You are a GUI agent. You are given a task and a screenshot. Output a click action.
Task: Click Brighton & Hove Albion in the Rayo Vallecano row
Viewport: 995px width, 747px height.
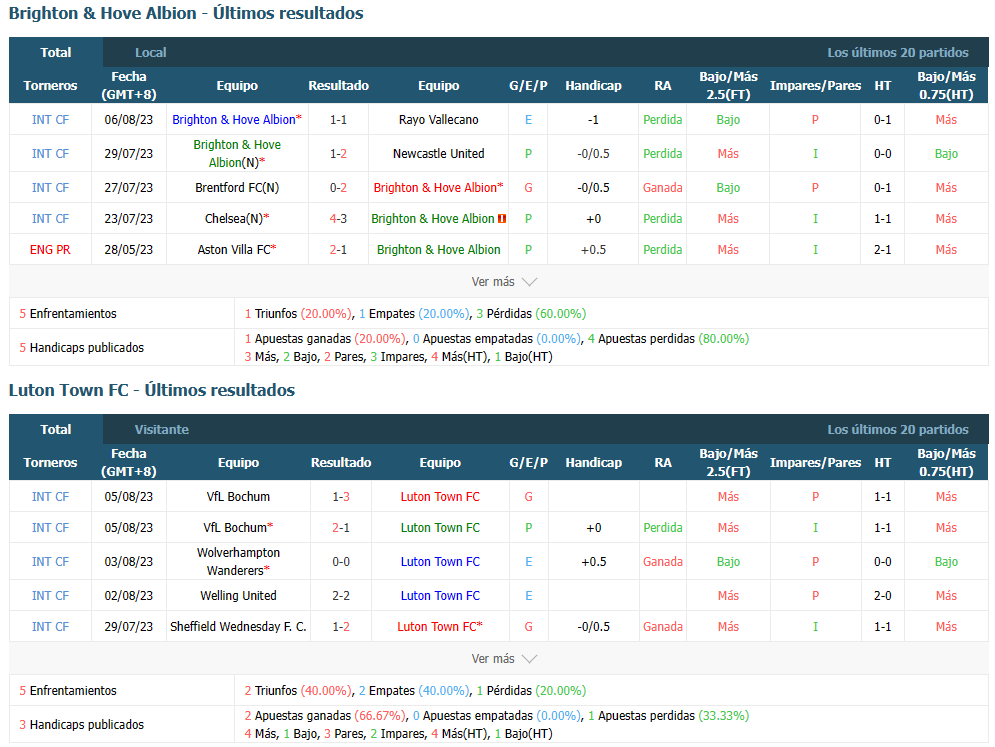coord(237,120)
